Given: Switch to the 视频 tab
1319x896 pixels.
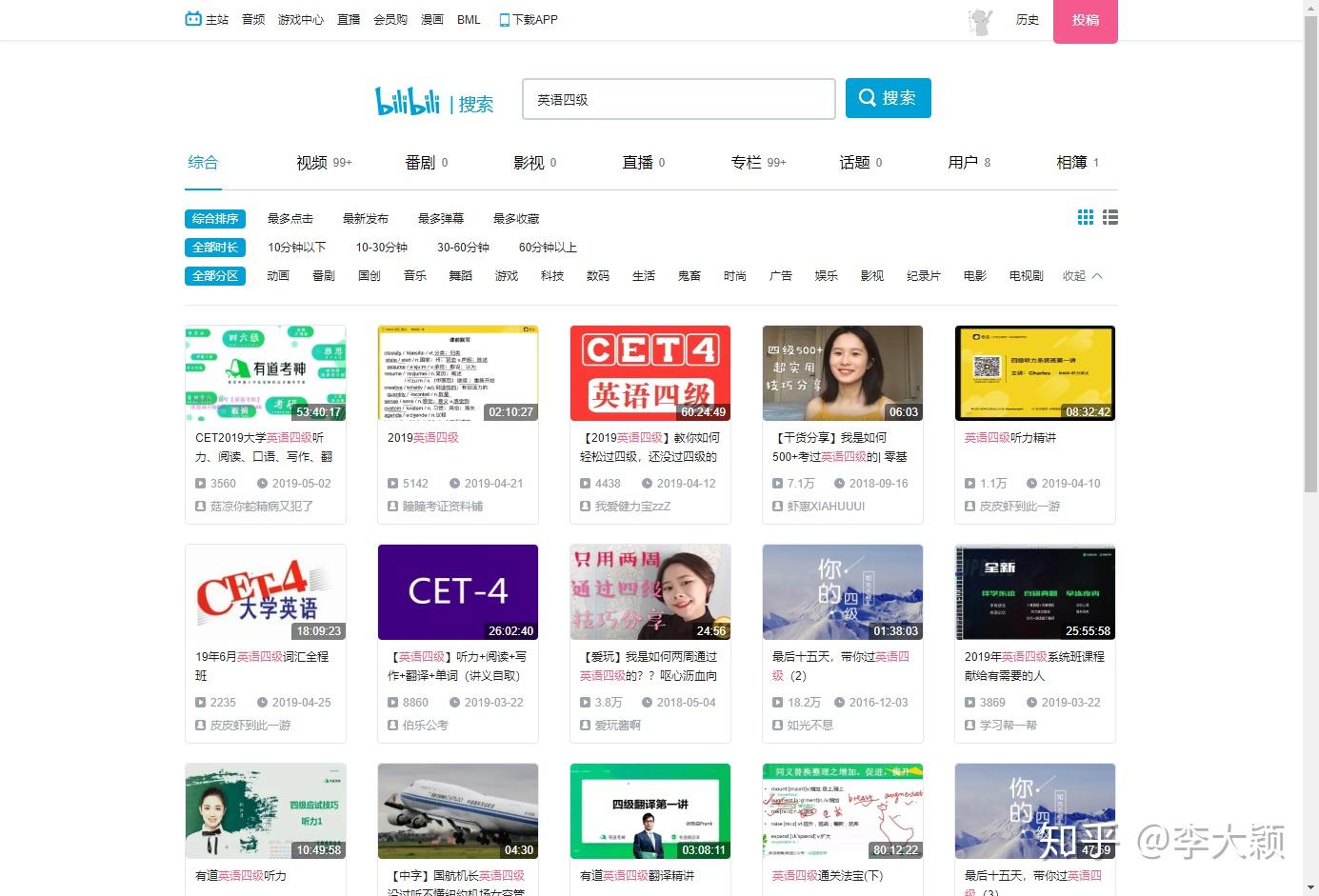Looking at the screenshot, I should tap(324, 163).
